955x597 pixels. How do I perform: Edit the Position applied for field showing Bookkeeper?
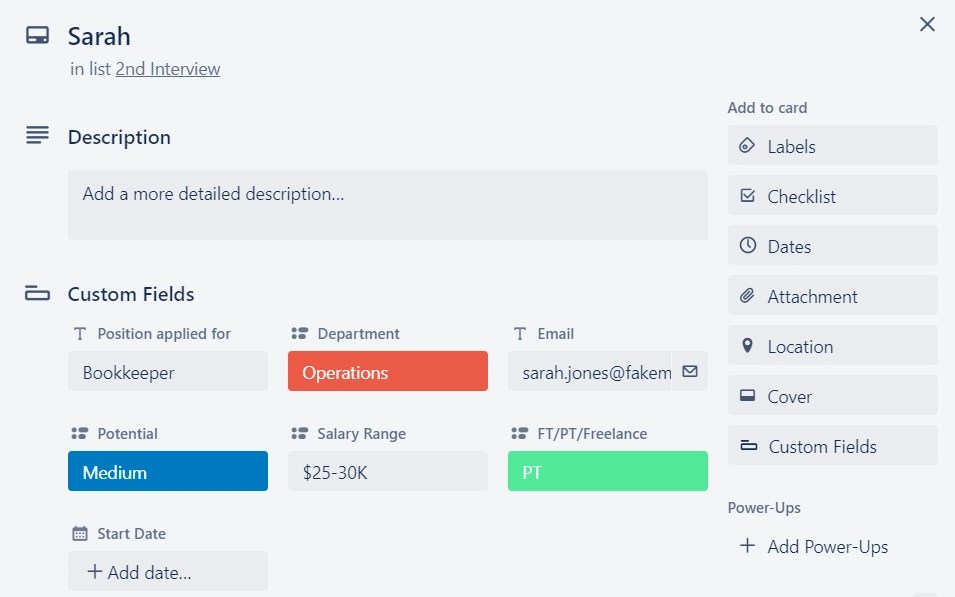pos(168,371)
